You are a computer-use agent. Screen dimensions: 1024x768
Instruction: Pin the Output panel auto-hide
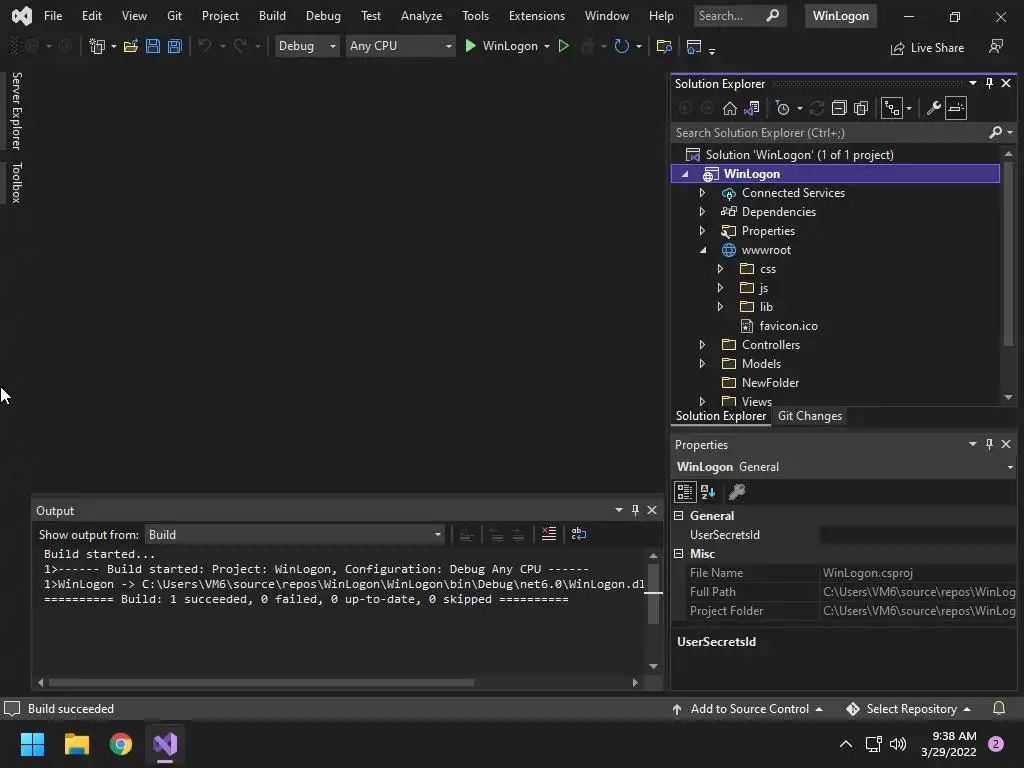635,510
